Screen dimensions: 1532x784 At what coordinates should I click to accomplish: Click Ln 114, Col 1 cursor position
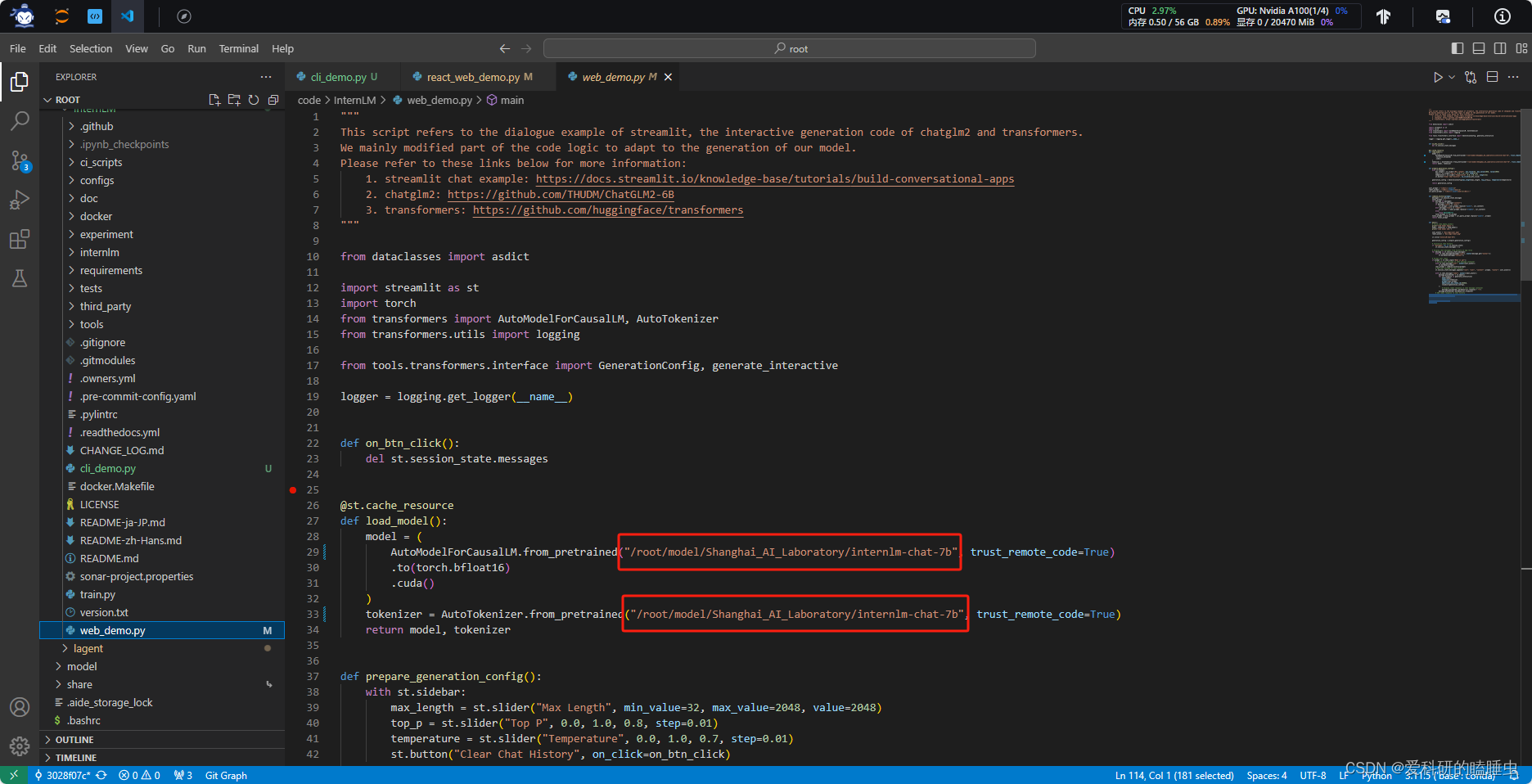click(1174, 775)
